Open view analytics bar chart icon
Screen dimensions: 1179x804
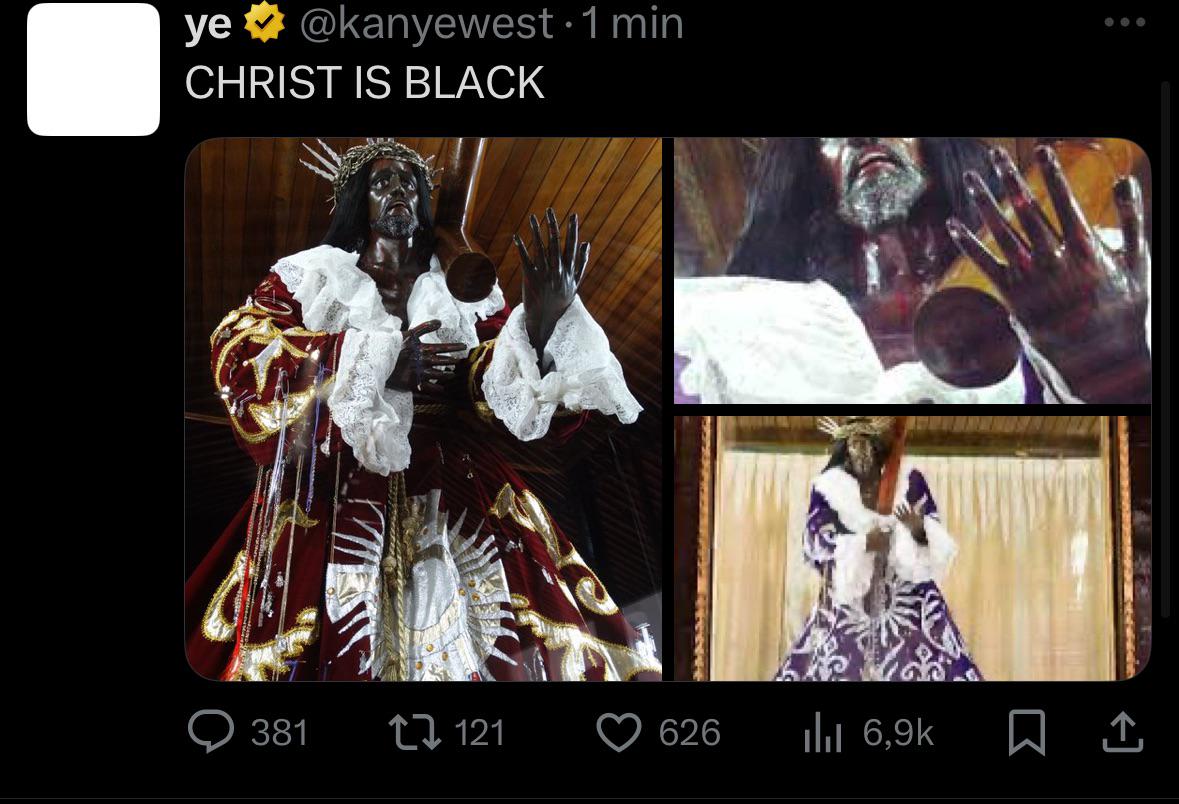coord(822,733)
